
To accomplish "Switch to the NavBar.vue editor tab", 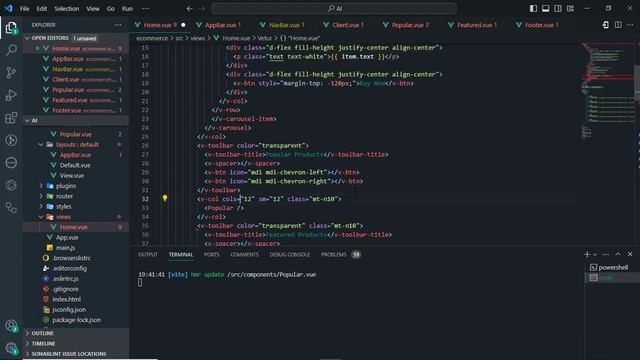I will [286, 25].
